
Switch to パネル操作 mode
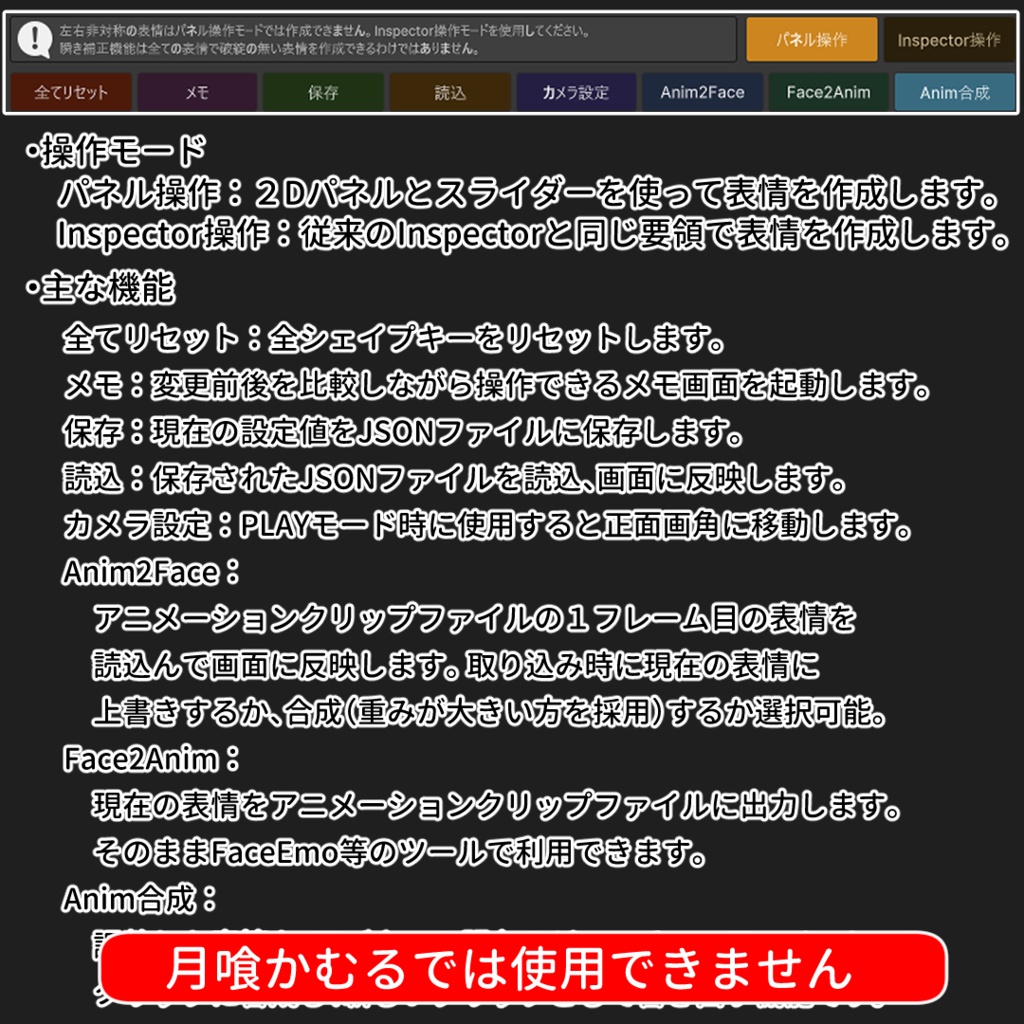click(811, 40)
